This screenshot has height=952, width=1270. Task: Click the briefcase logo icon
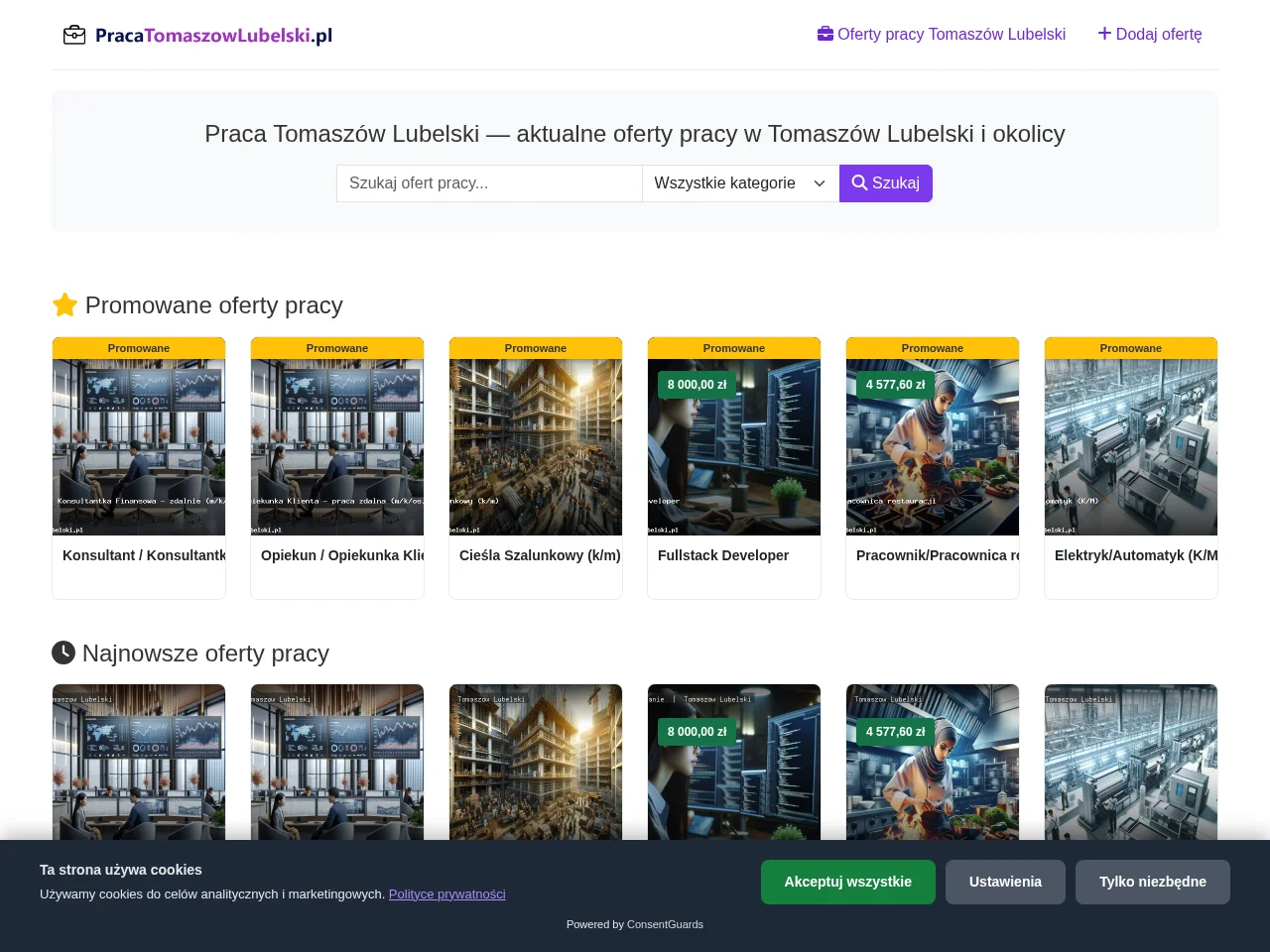point(74,36)
